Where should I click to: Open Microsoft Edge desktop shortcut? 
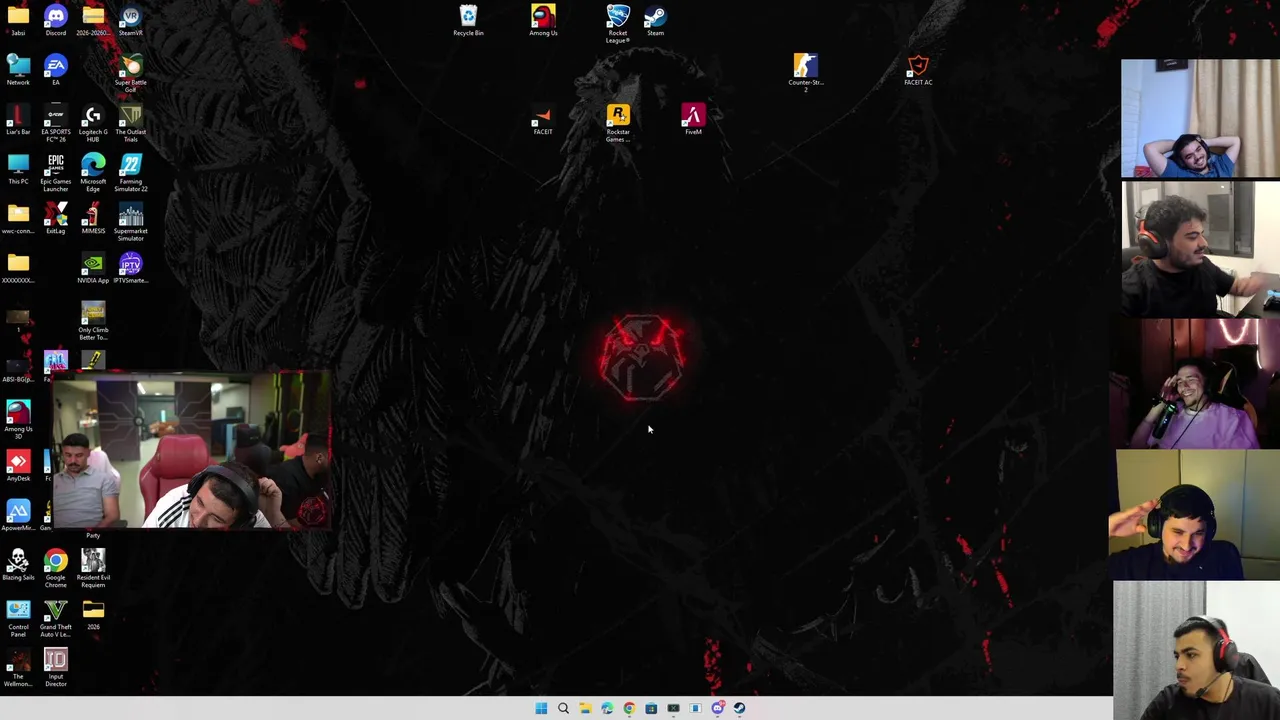(93, 171)
